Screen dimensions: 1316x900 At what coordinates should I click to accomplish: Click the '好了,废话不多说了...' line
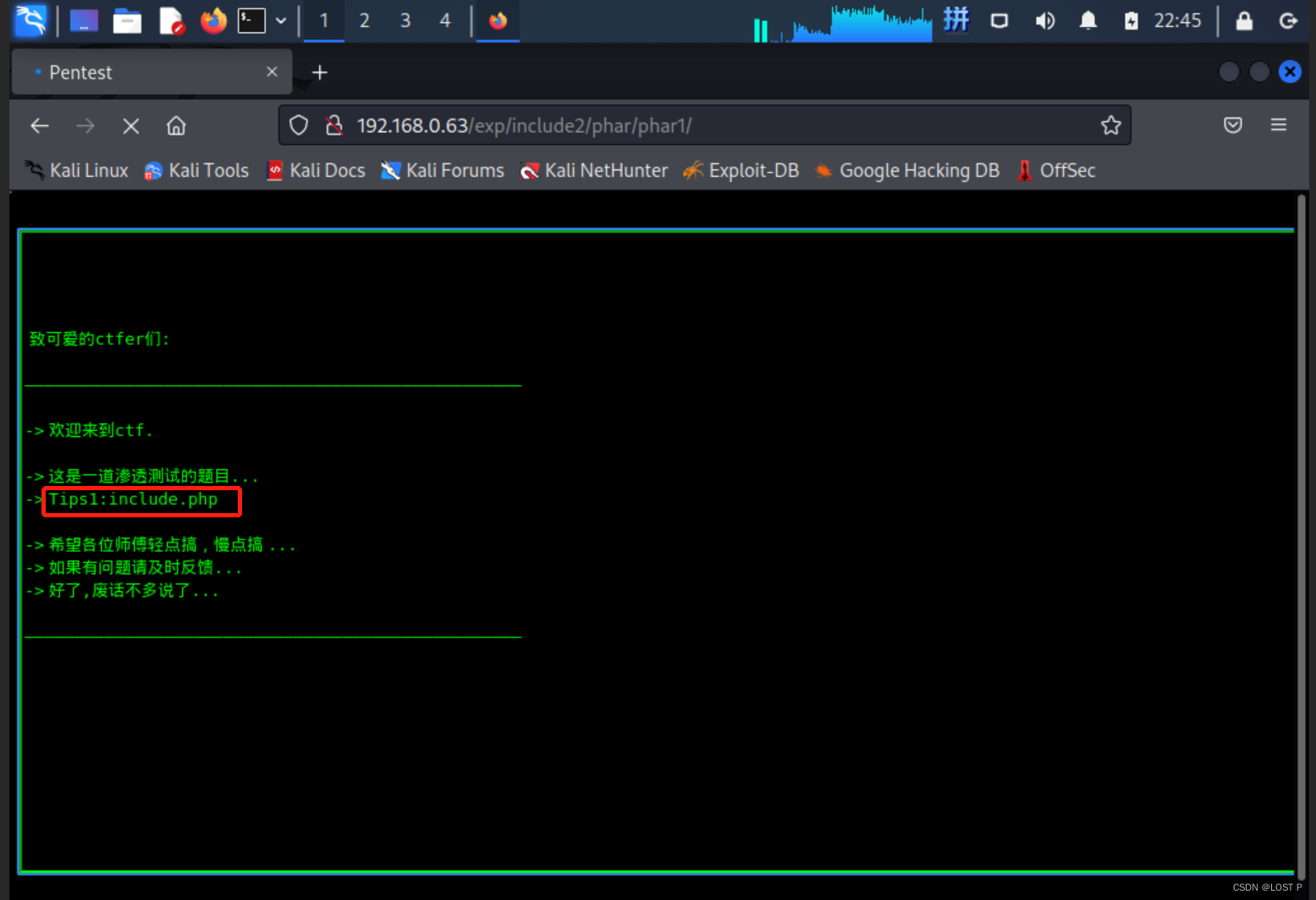point(134,590)
